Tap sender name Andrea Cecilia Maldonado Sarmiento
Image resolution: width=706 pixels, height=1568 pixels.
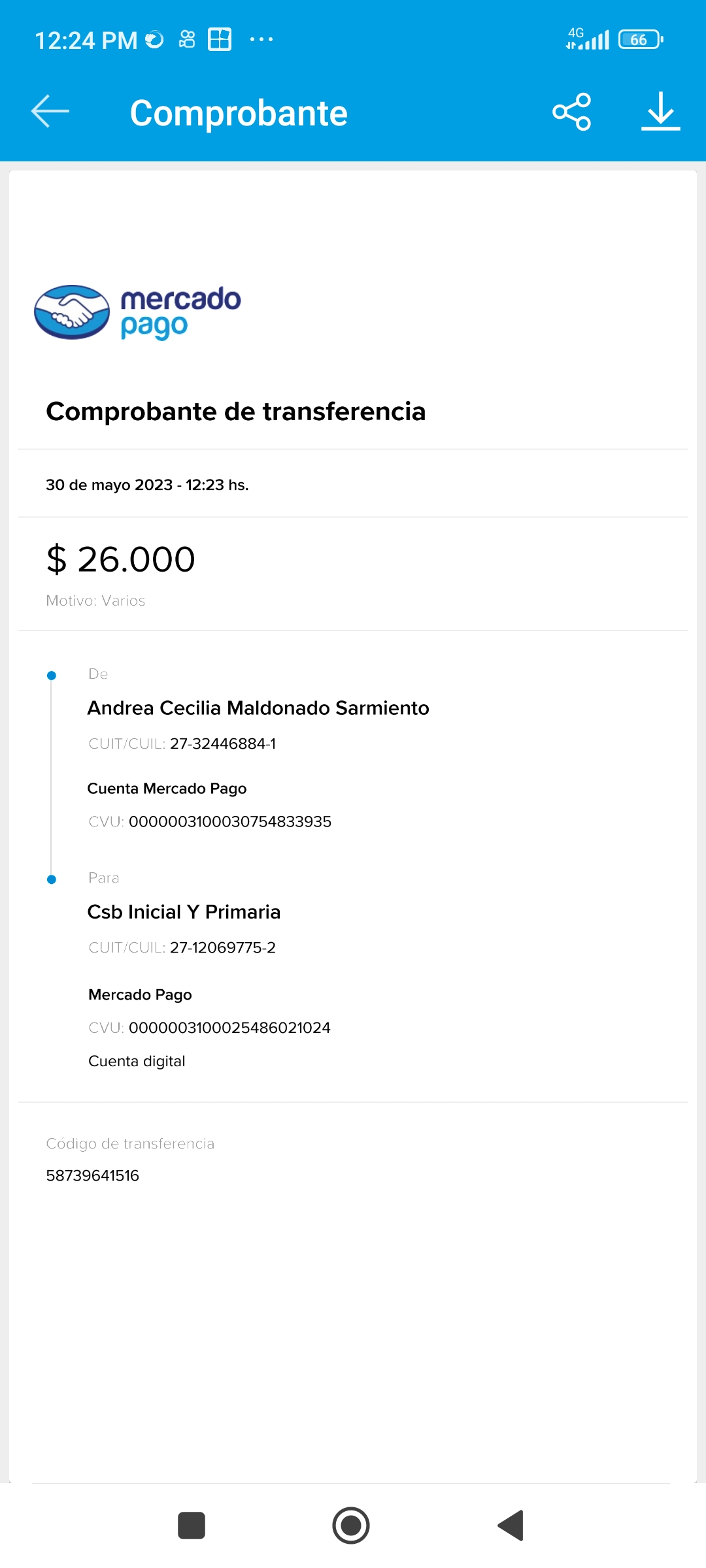(258, 708)
